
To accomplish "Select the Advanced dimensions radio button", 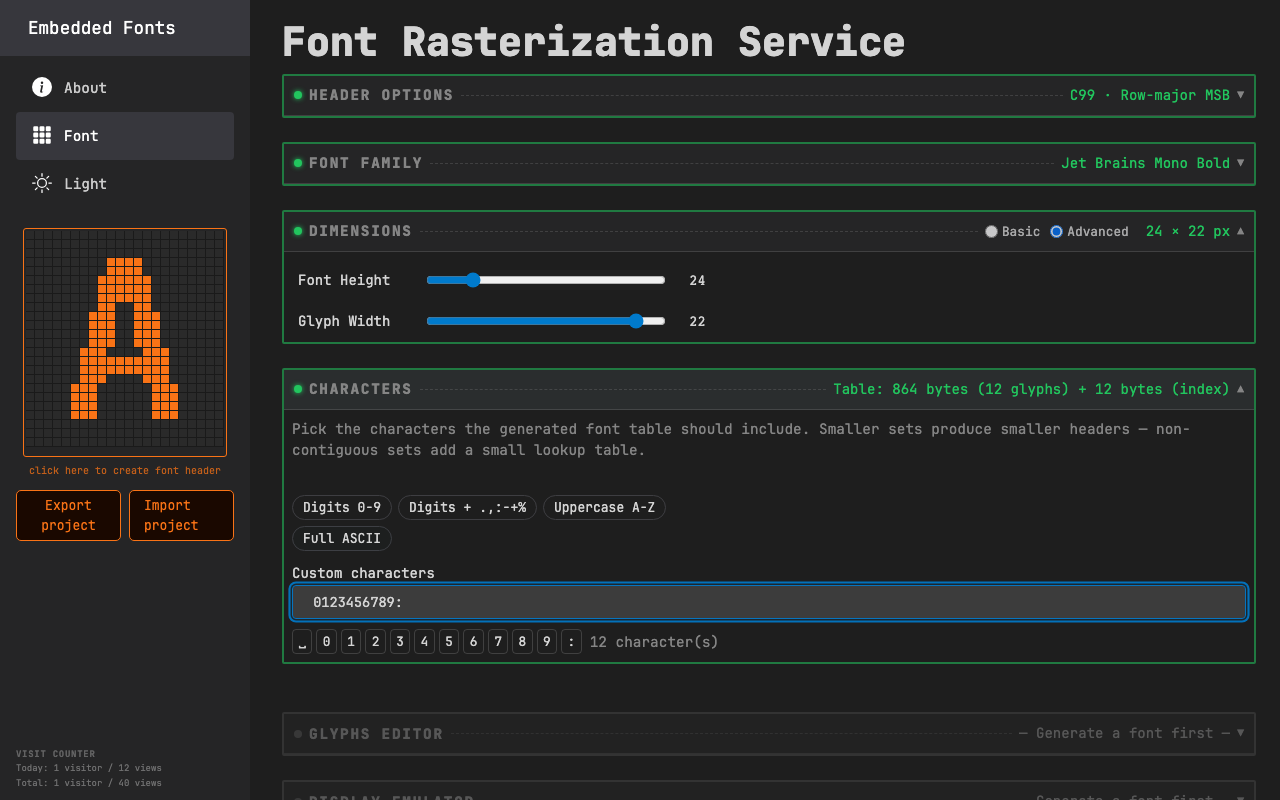I will pyautogui.click(x=1056, y=231).
